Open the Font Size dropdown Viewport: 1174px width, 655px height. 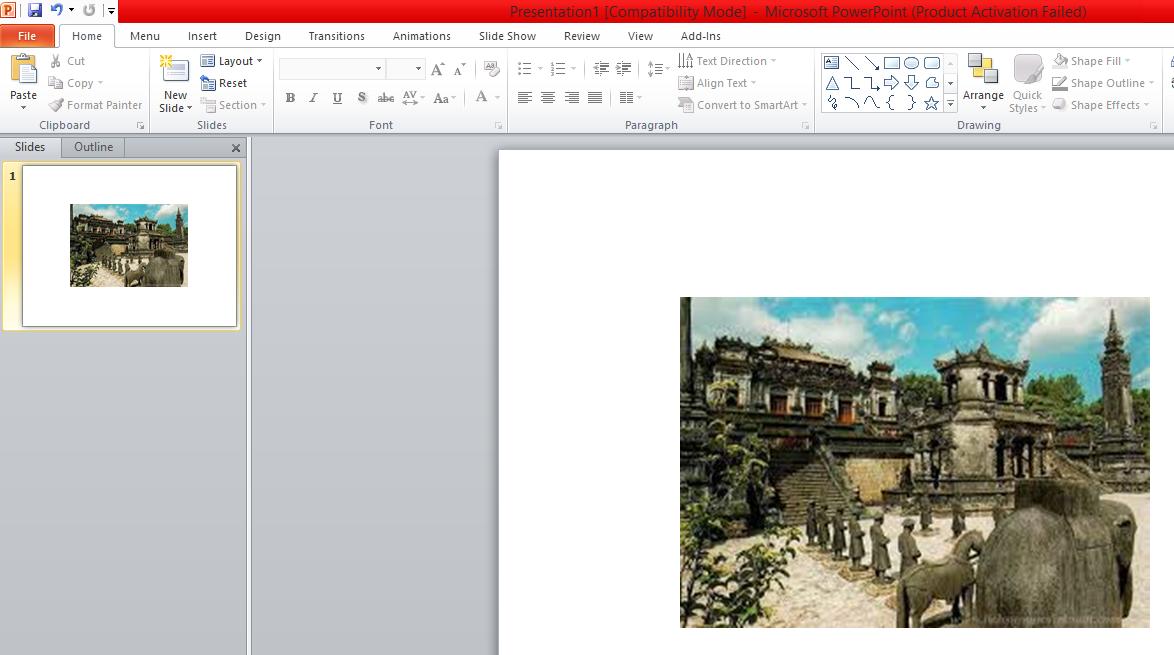click(420, 68)
